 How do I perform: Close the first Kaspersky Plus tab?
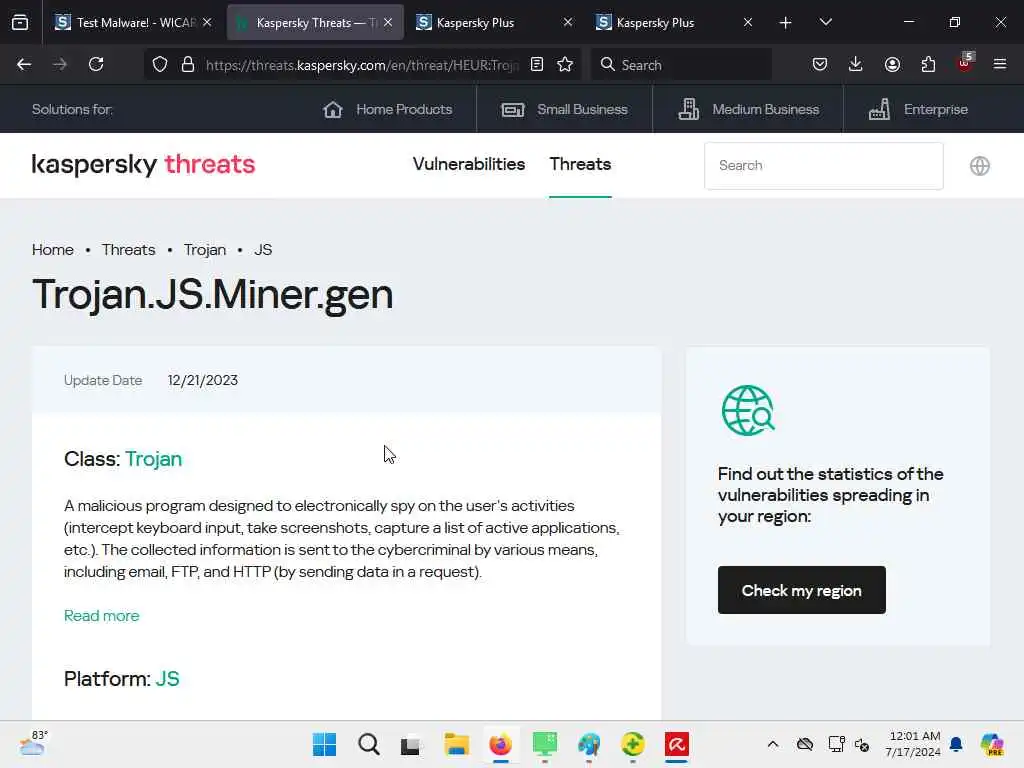[568, 22]
